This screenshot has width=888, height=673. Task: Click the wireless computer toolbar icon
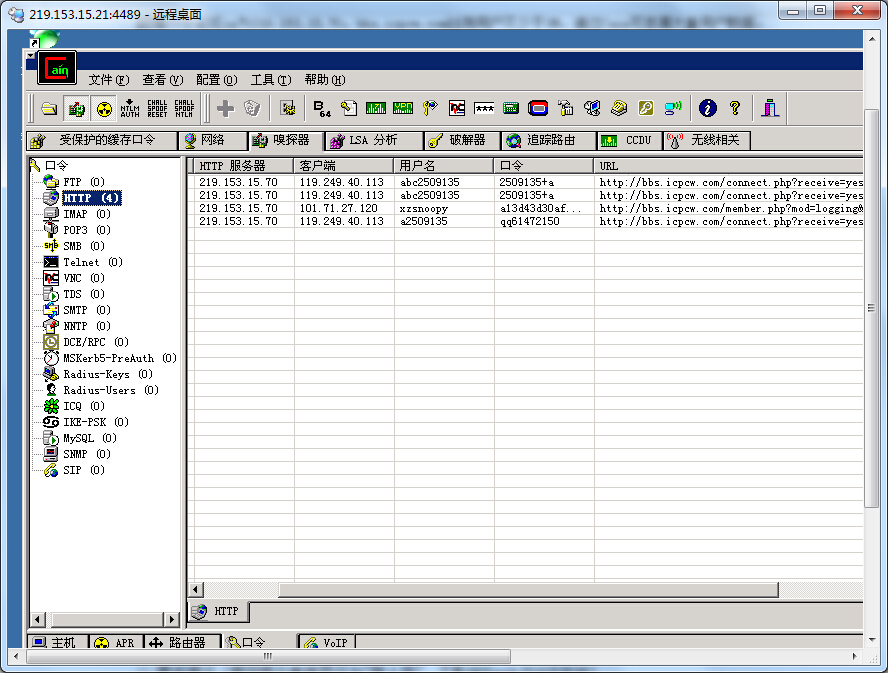673,108
